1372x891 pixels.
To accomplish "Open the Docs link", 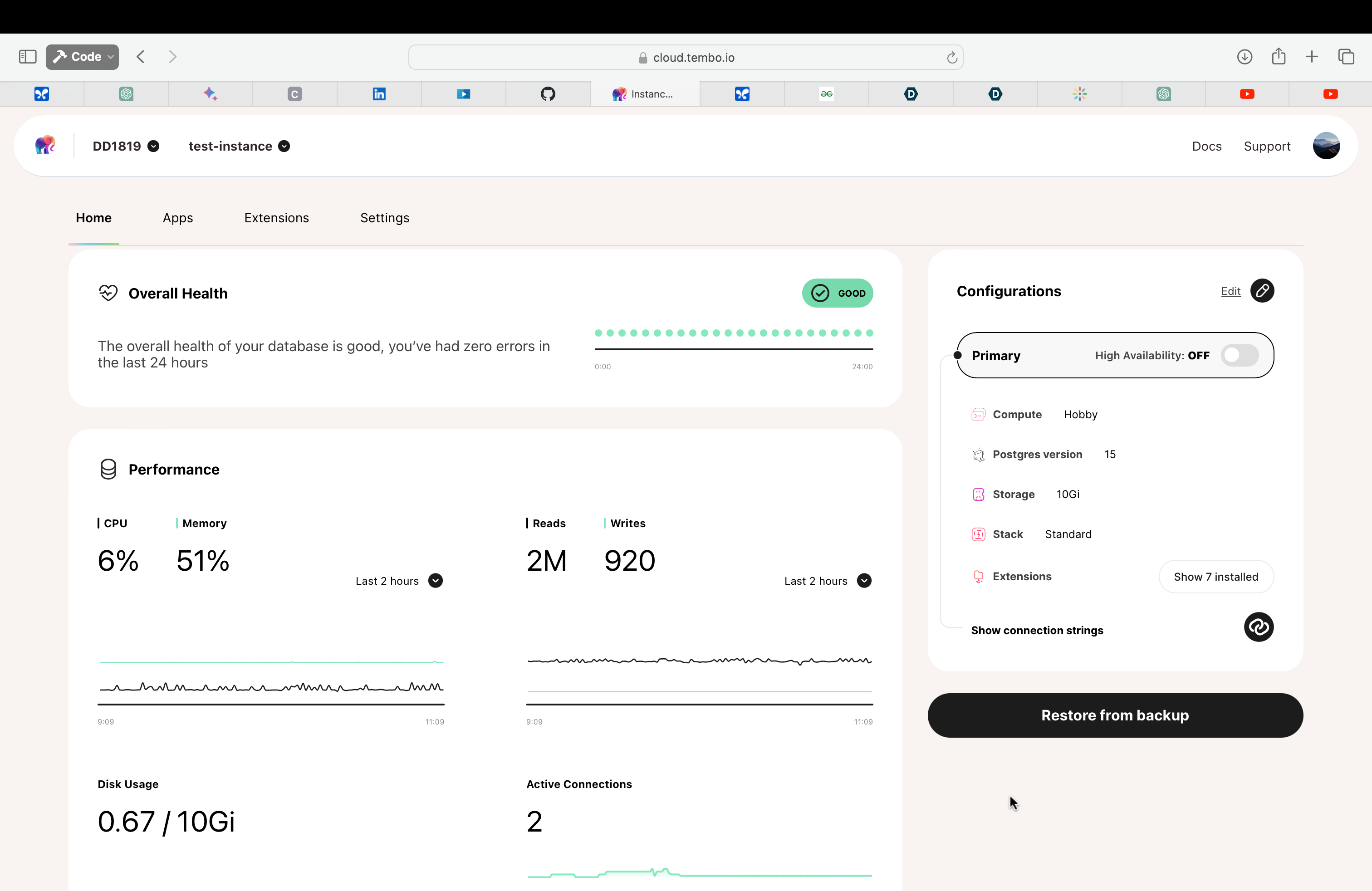I will [1206, 147].
